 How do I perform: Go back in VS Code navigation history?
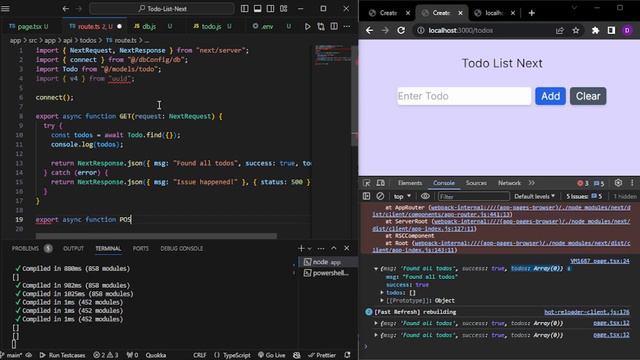point(65,9)
